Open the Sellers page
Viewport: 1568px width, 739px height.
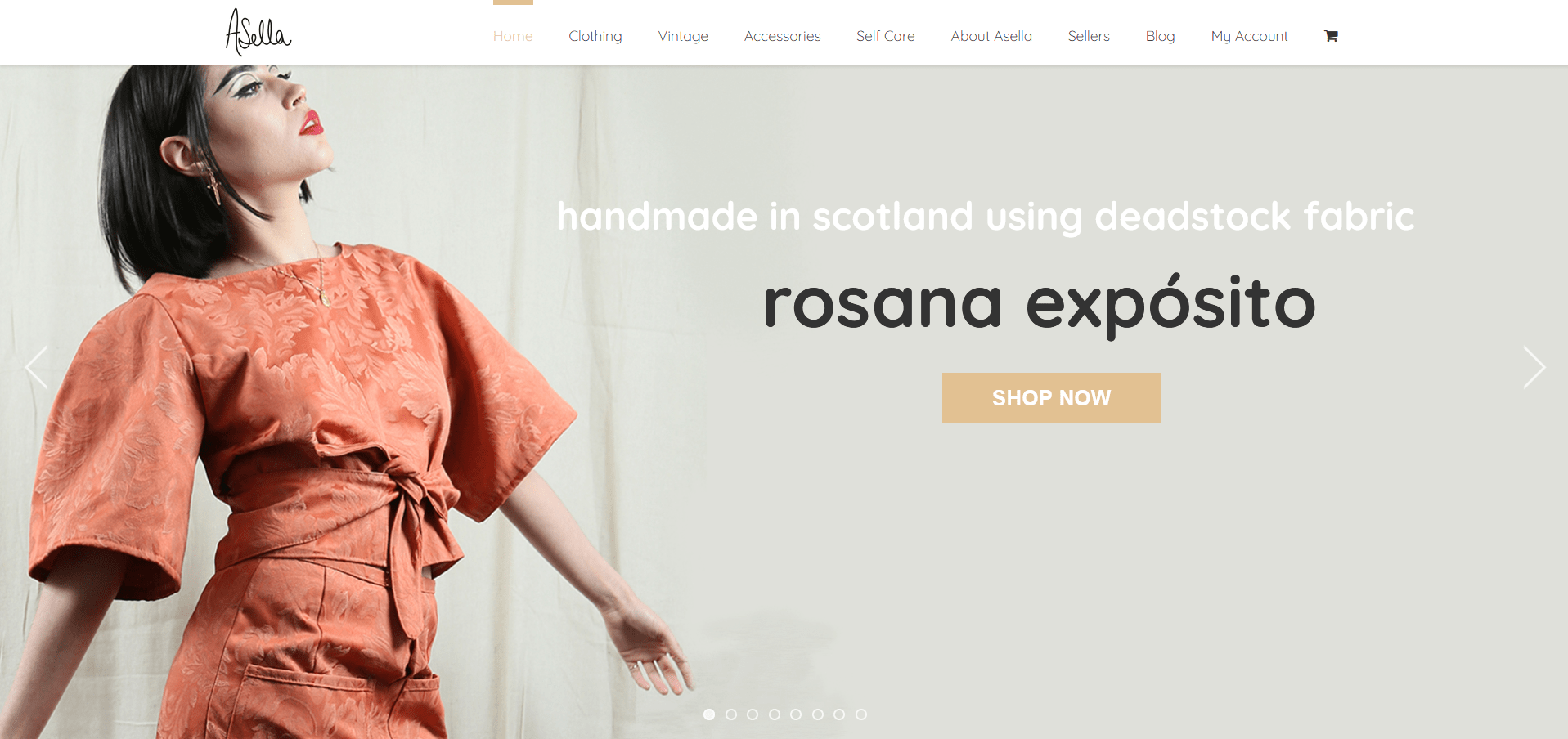pos(1089,36)
